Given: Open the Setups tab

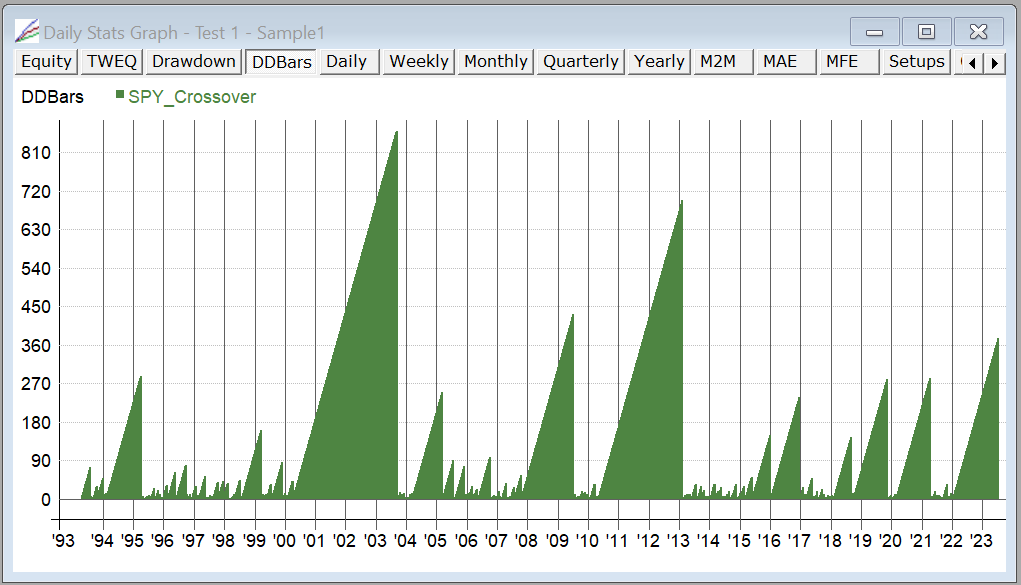Looking at the screenshot, I should click(x=916, y=62).
